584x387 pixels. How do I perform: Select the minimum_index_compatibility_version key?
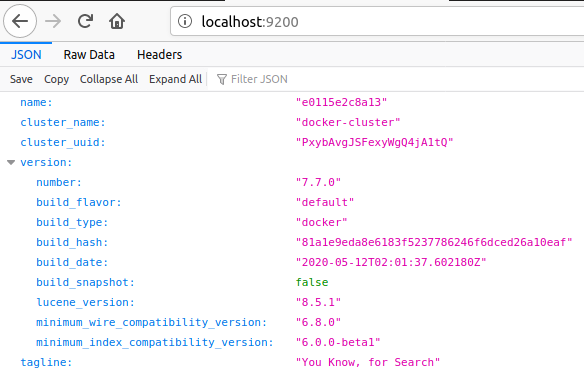pos(155,342)
